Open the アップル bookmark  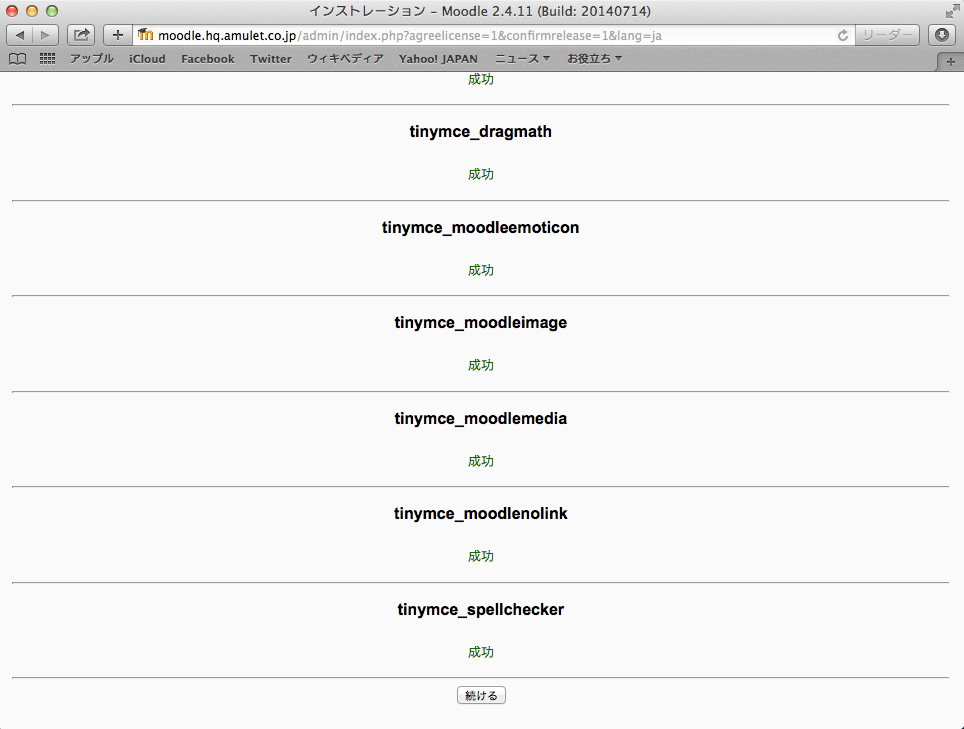coord(92,59)
